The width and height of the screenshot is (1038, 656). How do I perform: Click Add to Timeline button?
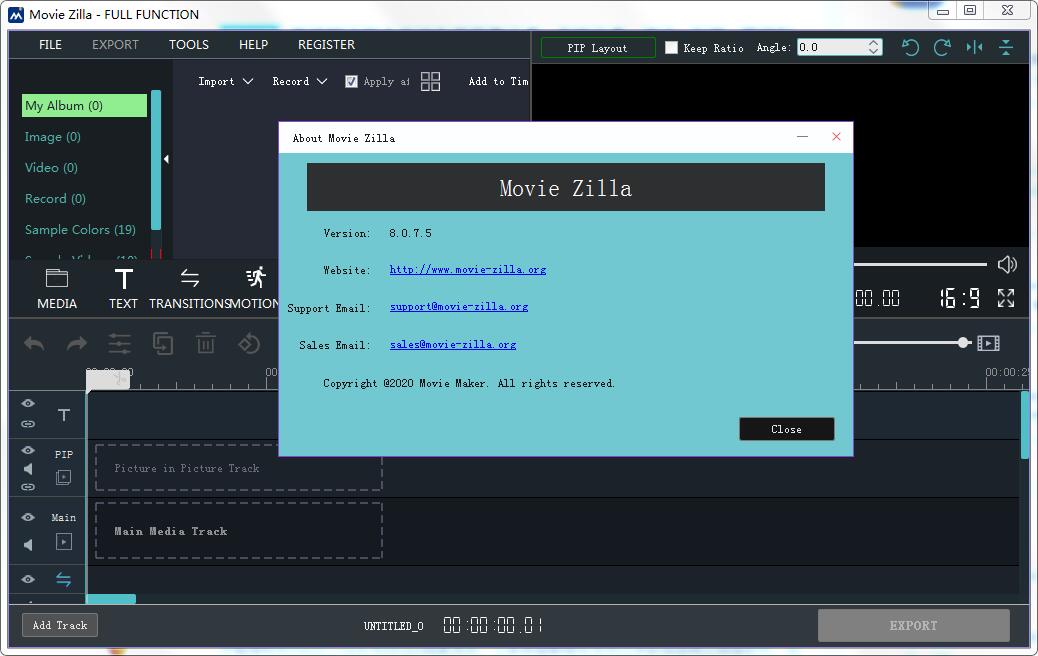coord(498,81)
